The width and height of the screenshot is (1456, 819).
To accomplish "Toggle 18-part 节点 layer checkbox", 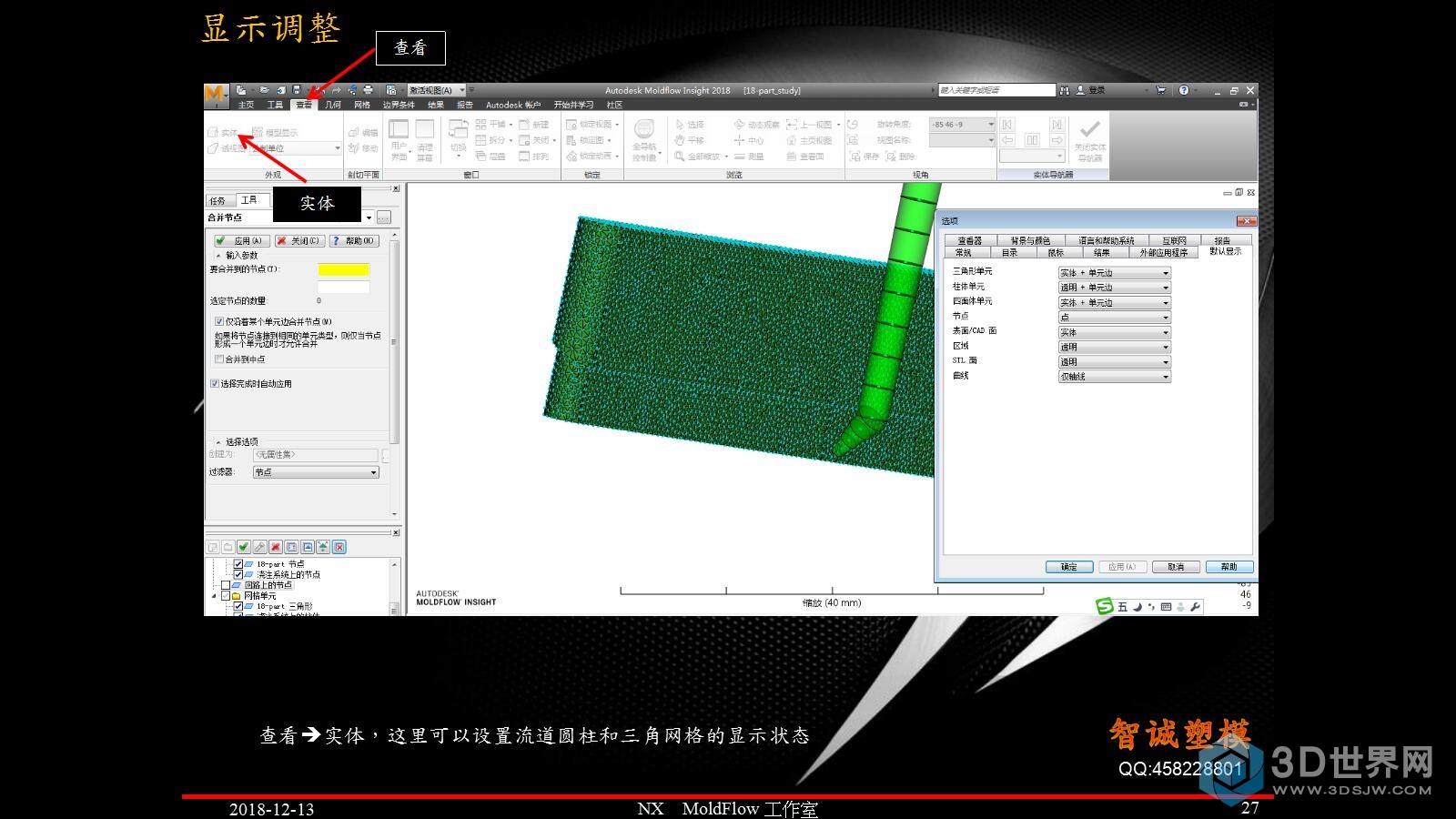I will point(238,564).
